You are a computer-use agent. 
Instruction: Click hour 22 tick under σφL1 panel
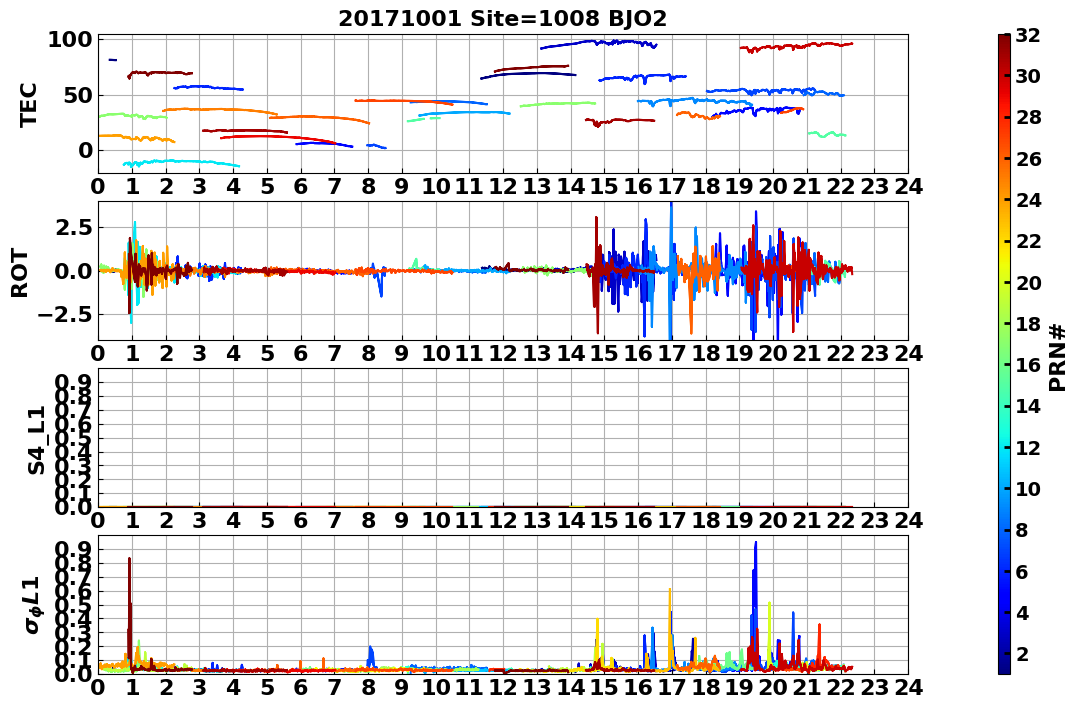coord(841,687)
